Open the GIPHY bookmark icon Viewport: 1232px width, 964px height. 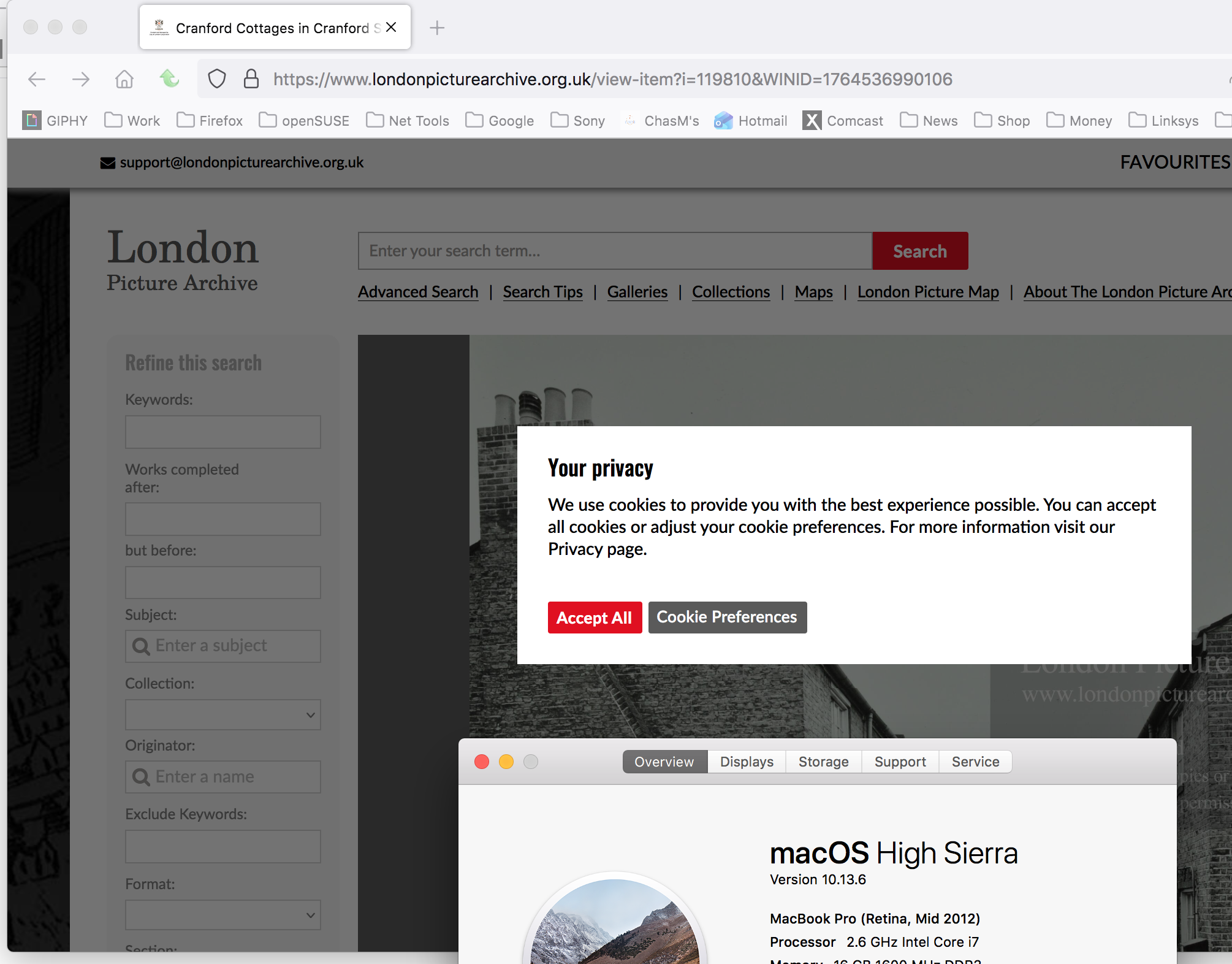32,120
